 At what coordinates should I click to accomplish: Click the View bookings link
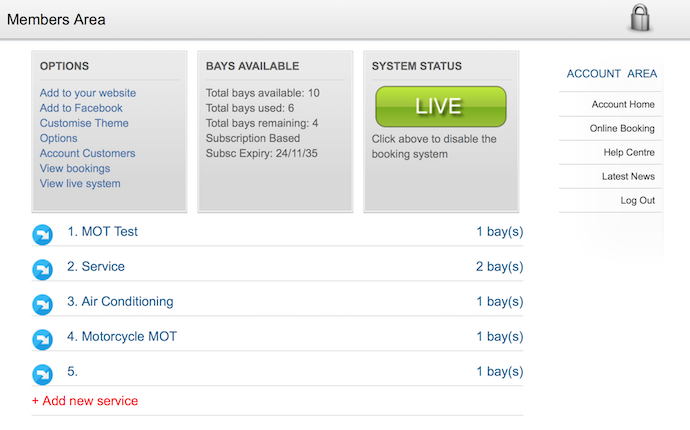tap(75, 168)
